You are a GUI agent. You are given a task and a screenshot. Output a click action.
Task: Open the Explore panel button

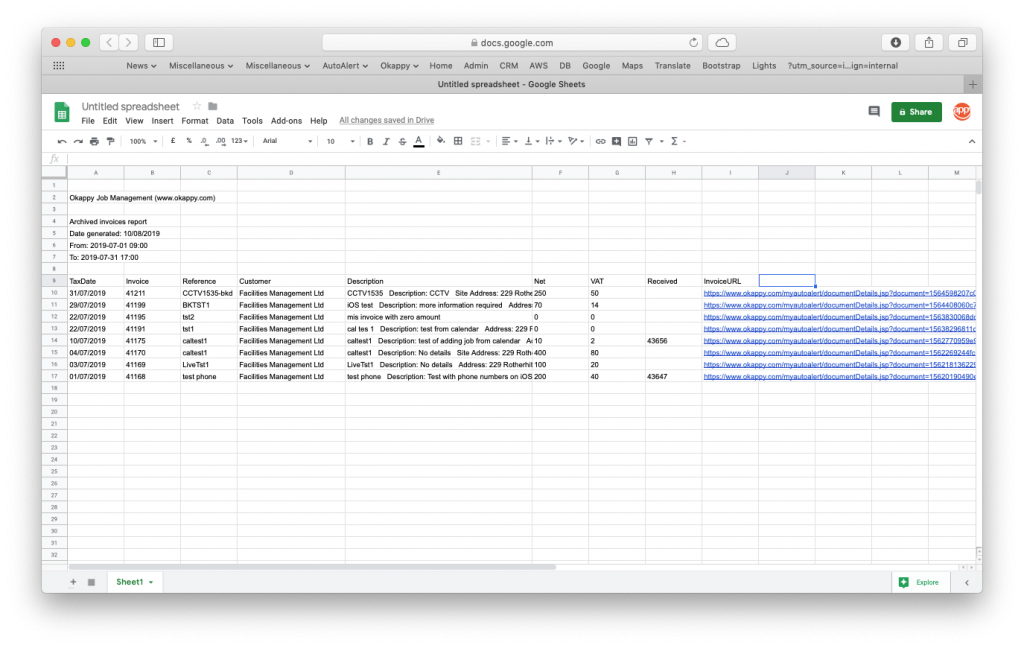point(920,582)
